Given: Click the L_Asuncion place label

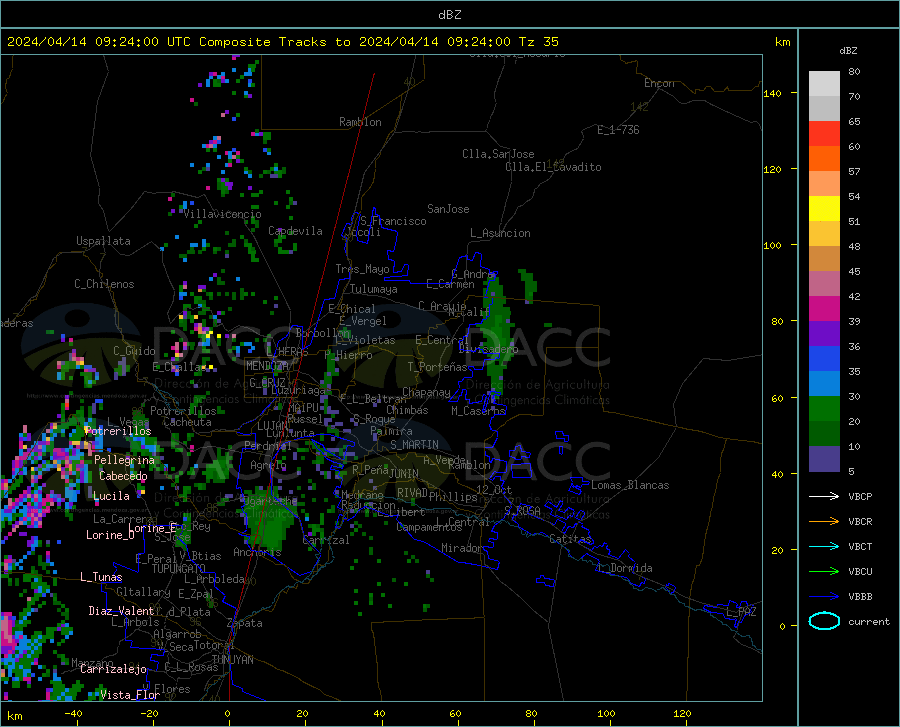Looking at the screenshot, I should coord(500,233).
